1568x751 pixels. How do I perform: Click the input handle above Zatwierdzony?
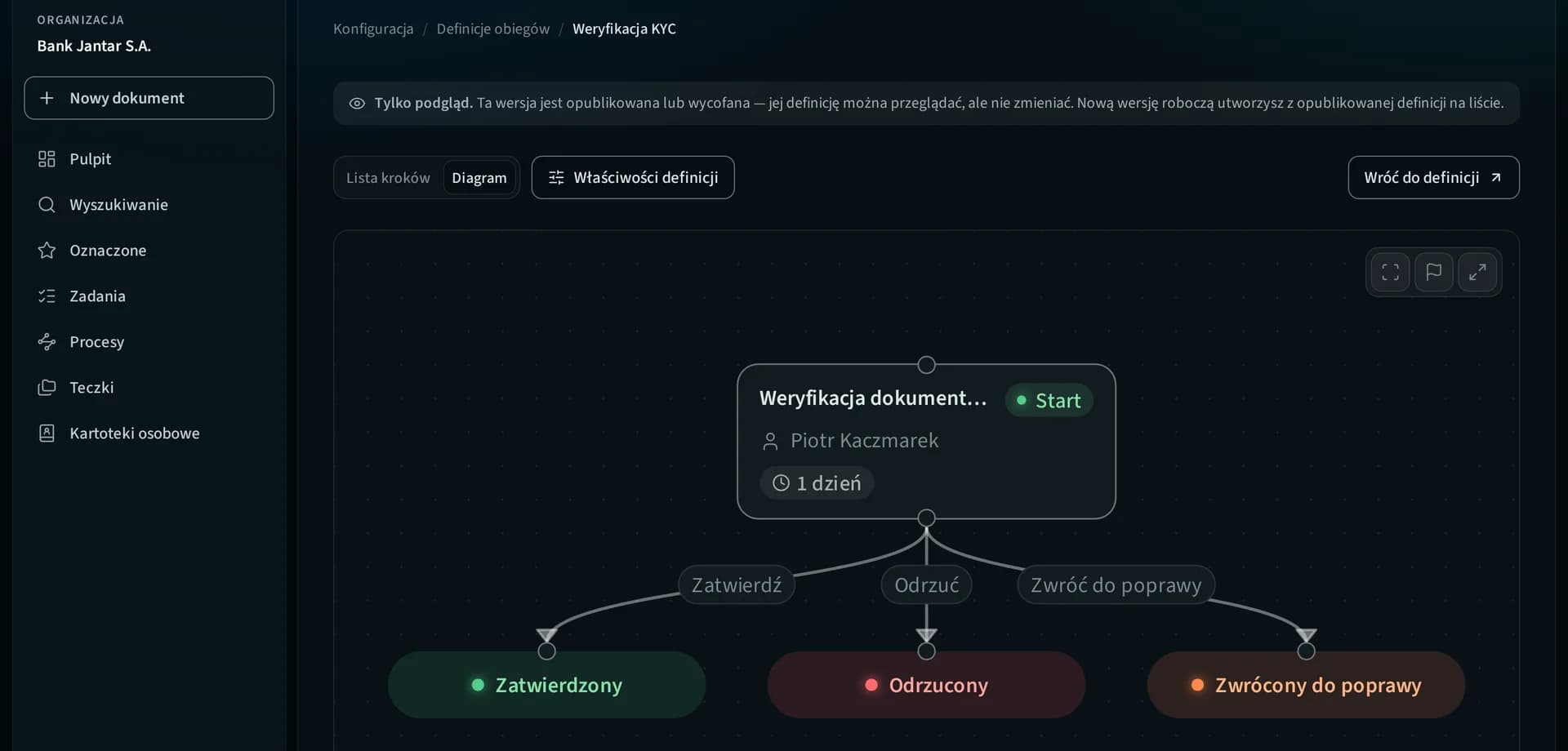[546, 651]
